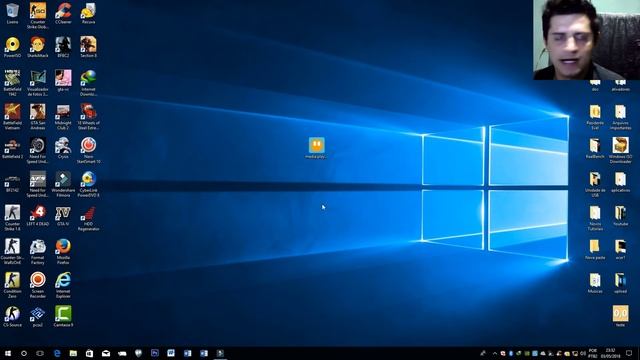Open the Internet Explorer desktop shortcut

click(63, 285)
